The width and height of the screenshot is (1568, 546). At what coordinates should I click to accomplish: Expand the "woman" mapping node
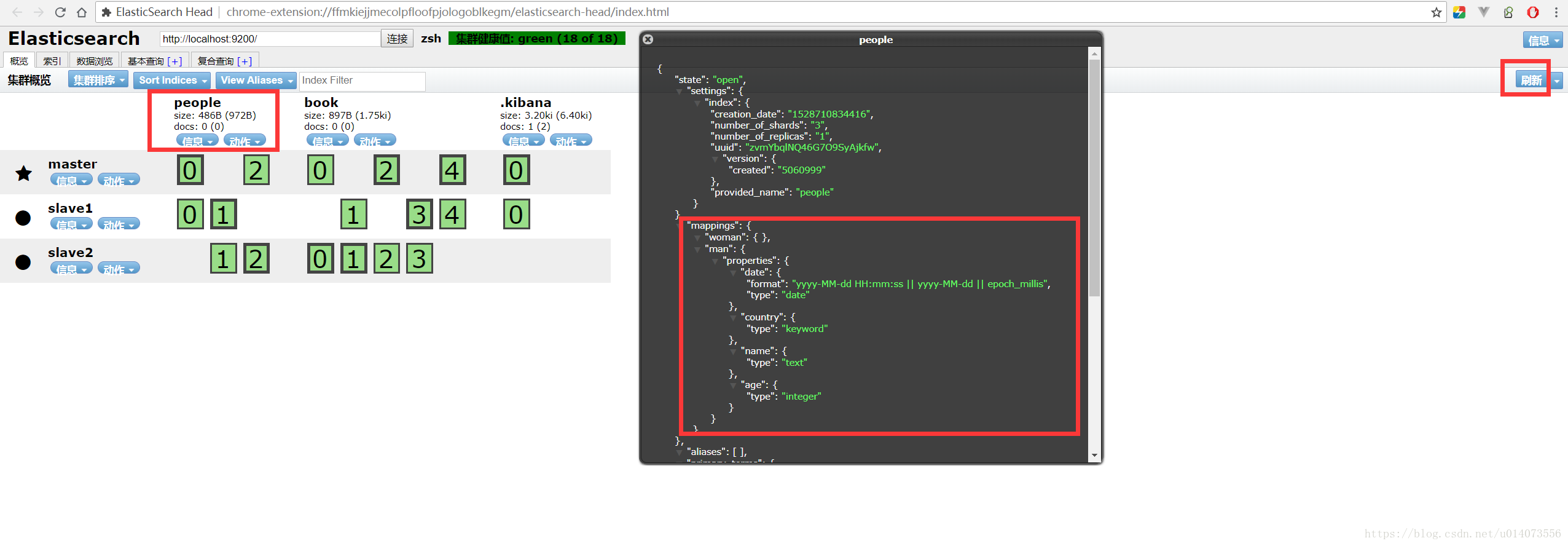pos(697,238)
